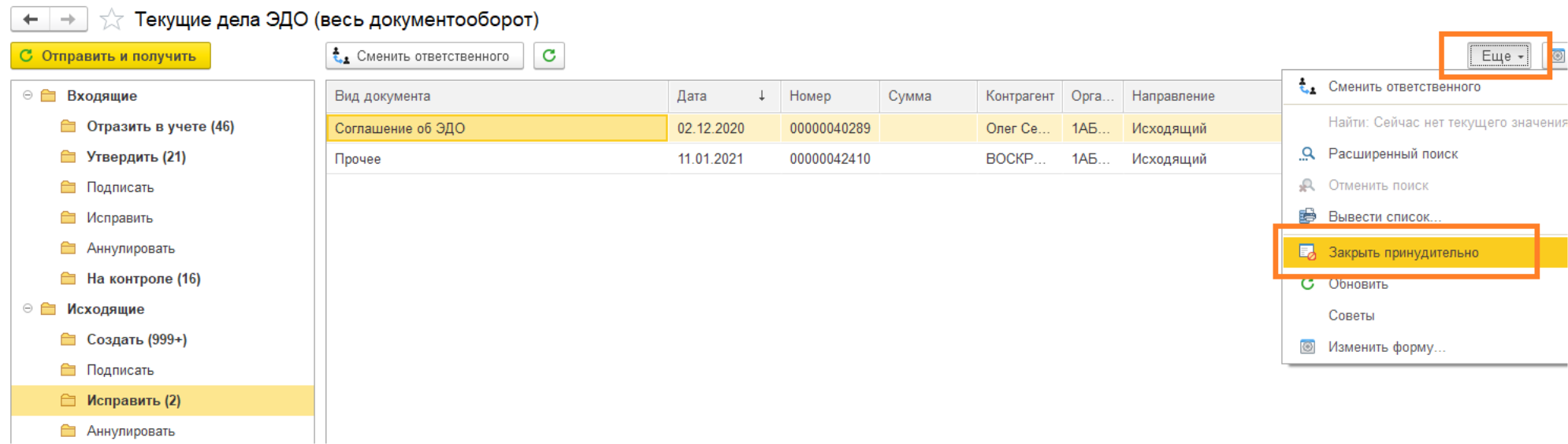Click the green refresh icon button

tap(549, 56)
